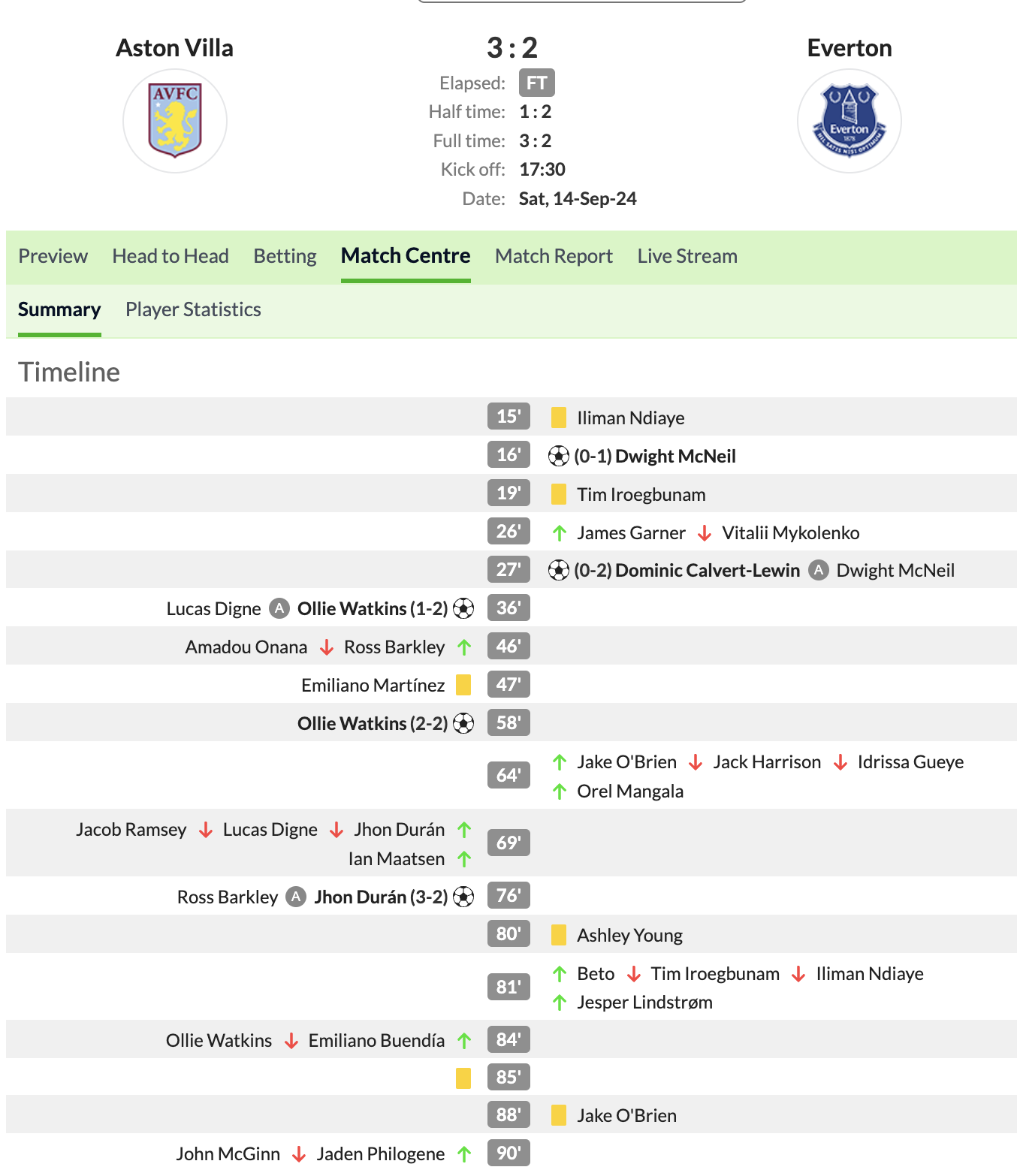1017x1176 pixels.
Task: Open the Match Report tab
Action: tap(554, 256)
